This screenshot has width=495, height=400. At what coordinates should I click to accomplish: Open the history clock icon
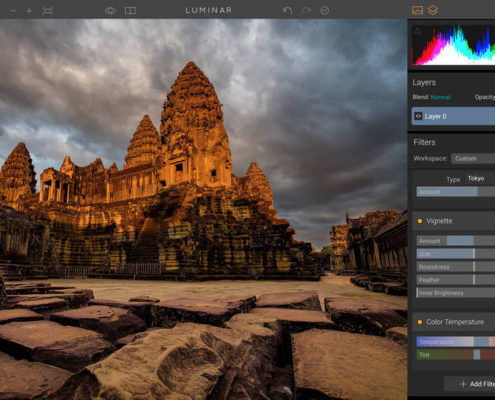tap(325, 11)
